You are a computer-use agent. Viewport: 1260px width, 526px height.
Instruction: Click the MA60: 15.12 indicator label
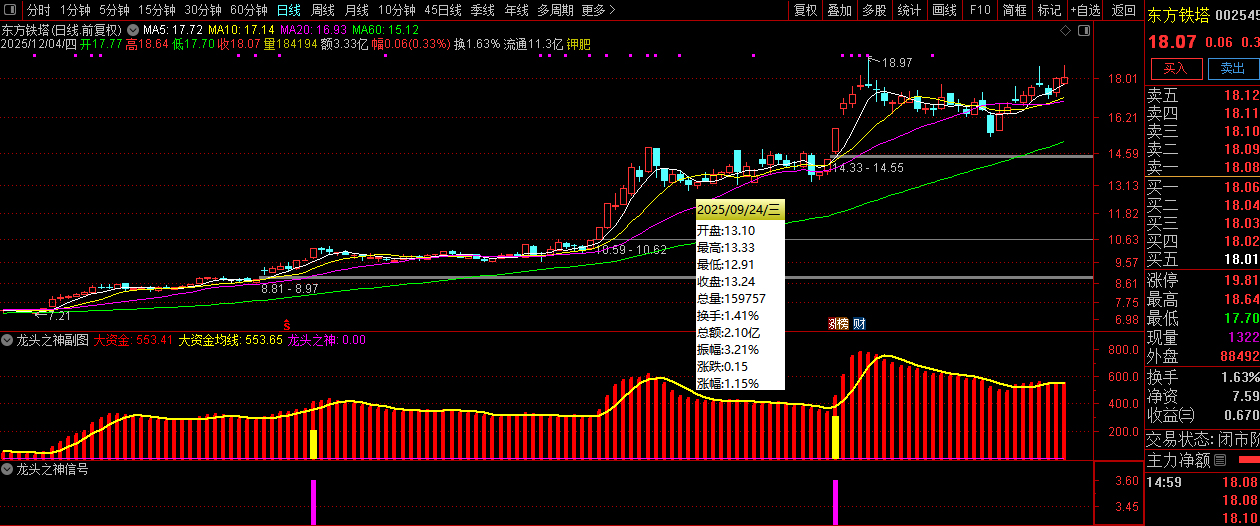pyautogui.click(x=385, y=30)
